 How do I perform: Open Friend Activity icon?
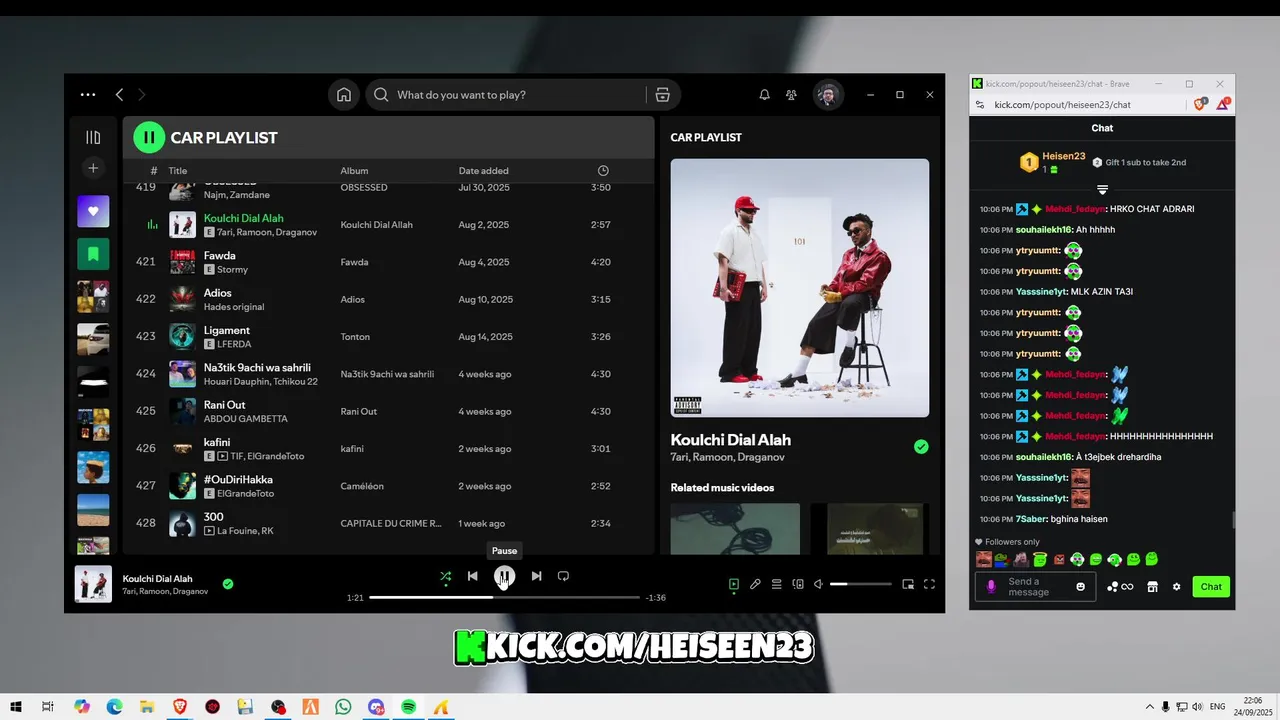pos(792,95)
